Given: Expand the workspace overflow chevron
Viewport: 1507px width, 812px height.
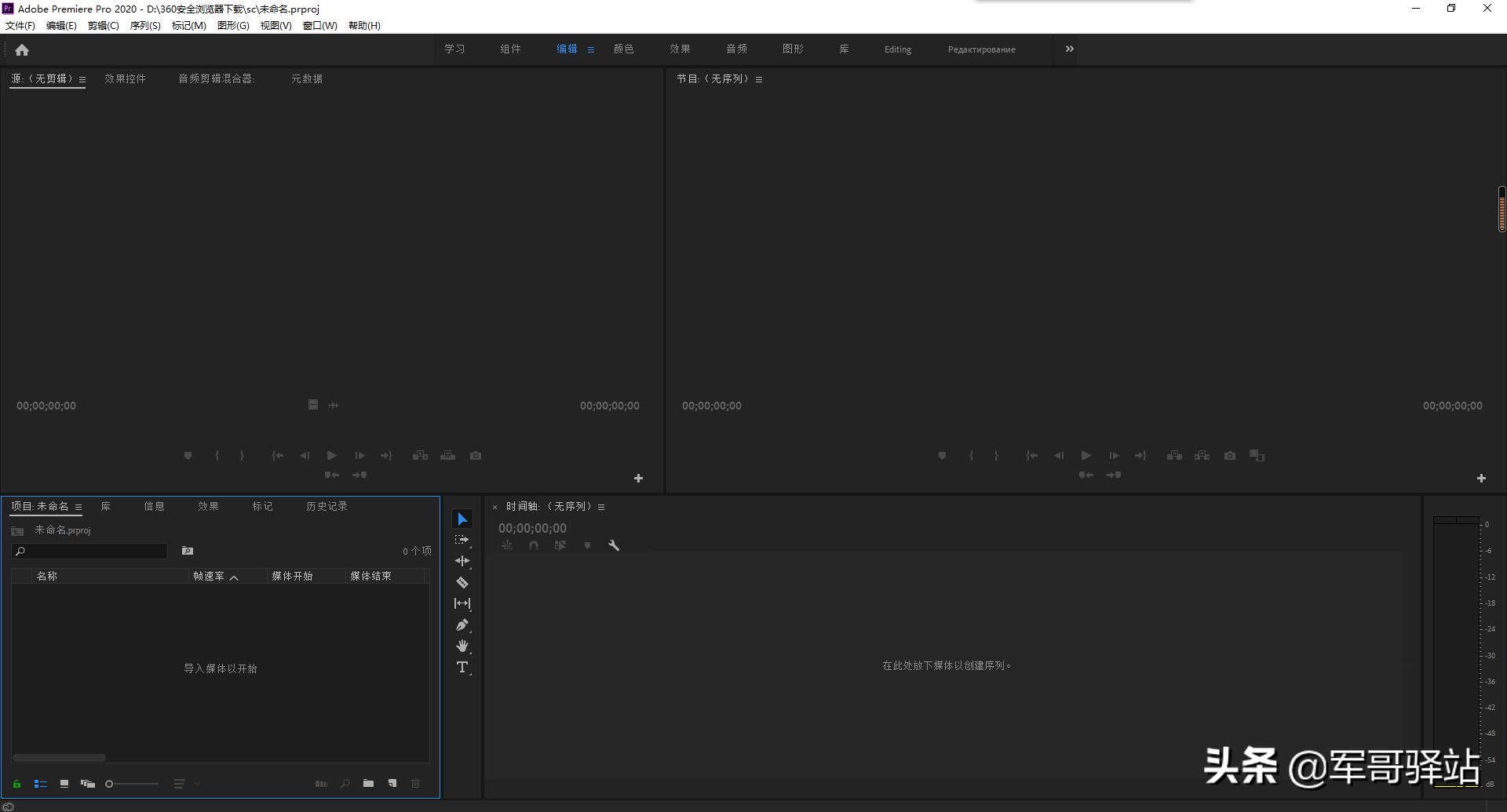Looking at the screenshot, I should coord(1069,49).
